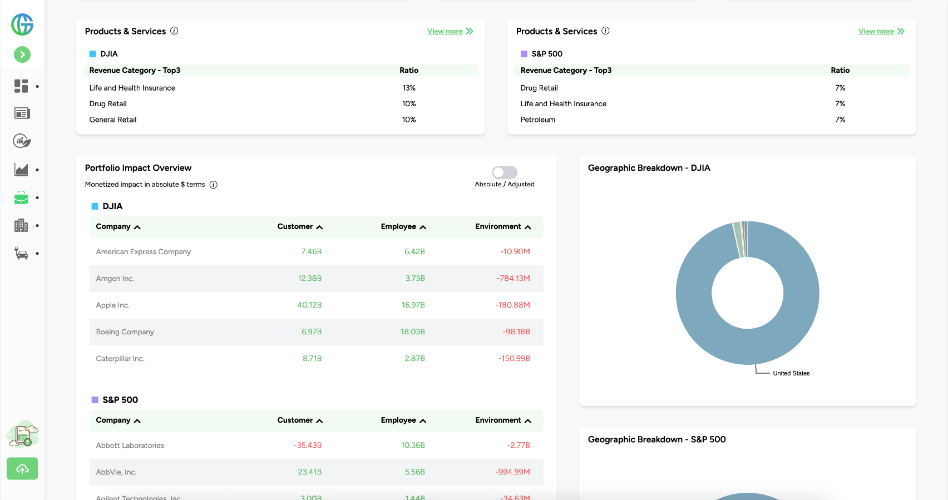The height and width of the screenshot is (500, 948).
Task: Toggle the Absolute / Adjusted switch
Action: coord(504,172)
